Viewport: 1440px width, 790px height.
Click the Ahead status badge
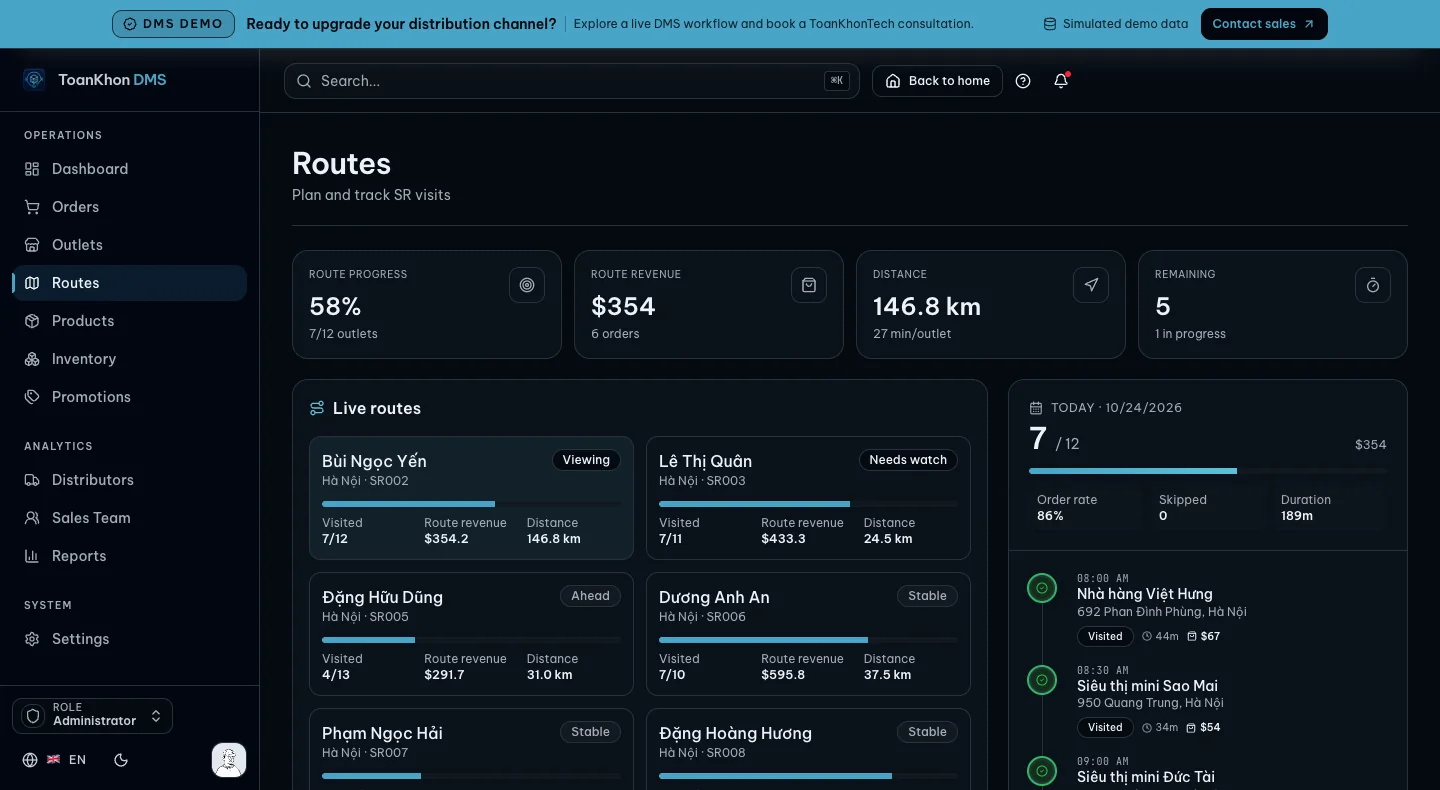[x=590, y=596]
